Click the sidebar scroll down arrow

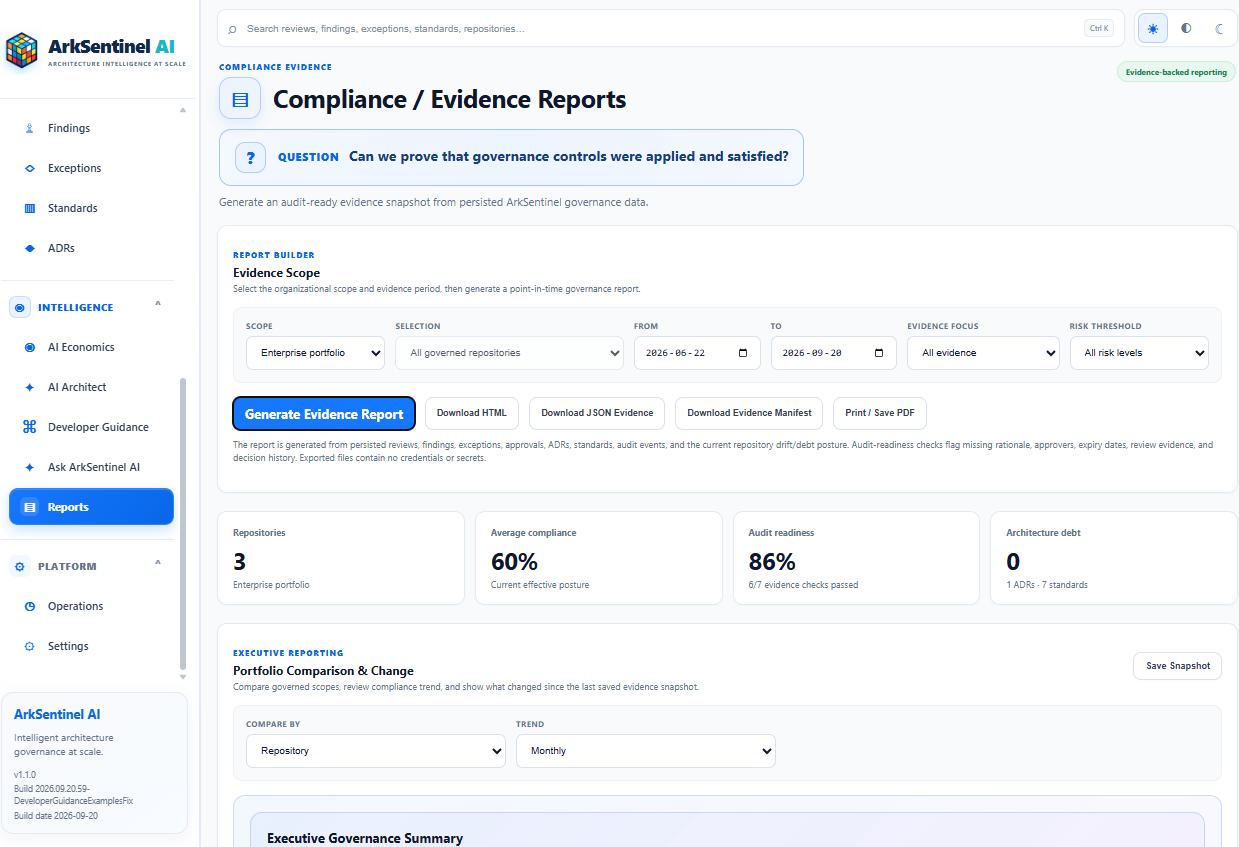182,677
